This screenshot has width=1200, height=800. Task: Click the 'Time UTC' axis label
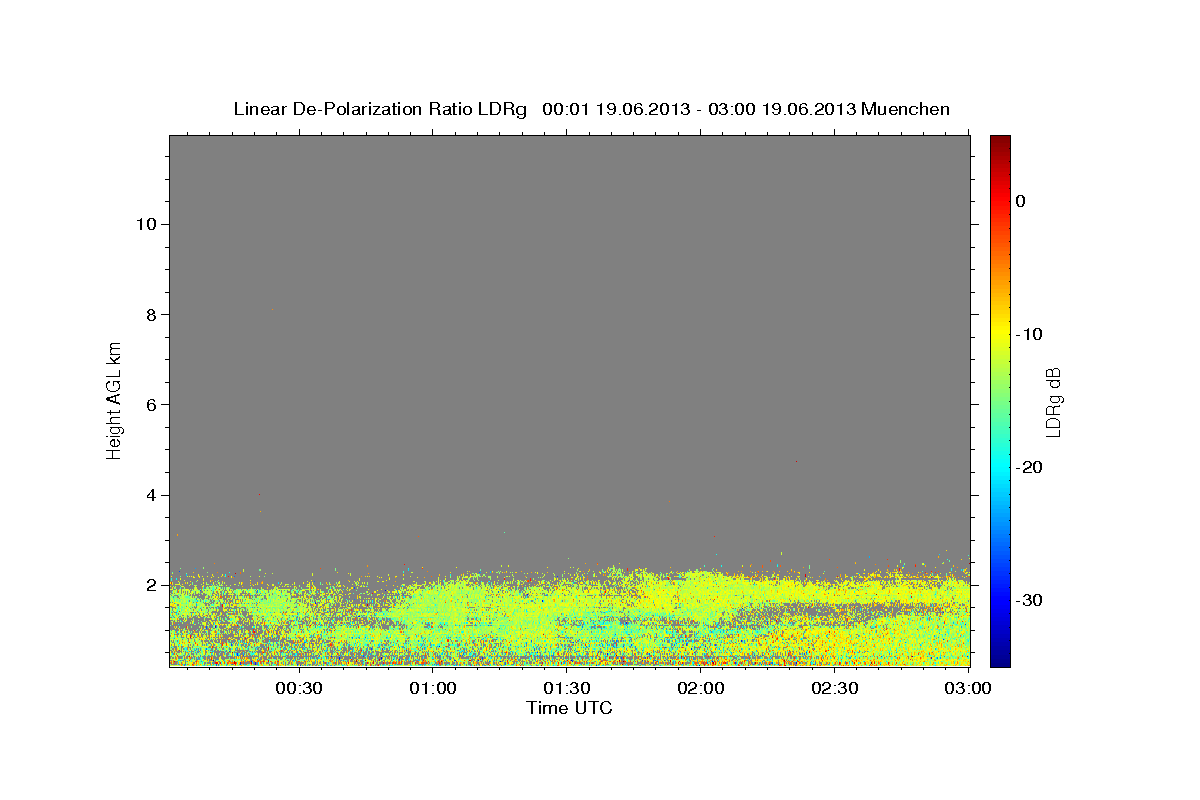tap(569, 708)
